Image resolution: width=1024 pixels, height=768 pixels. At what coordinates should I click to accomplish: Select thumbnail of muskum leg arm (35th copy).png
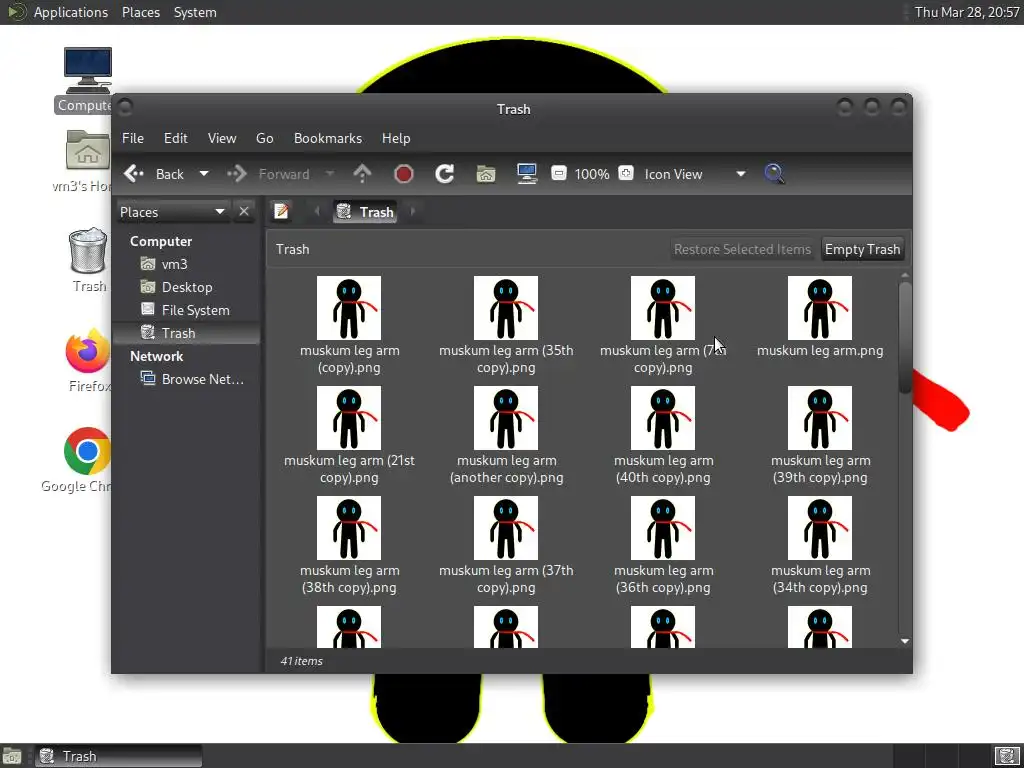(506, 308)
